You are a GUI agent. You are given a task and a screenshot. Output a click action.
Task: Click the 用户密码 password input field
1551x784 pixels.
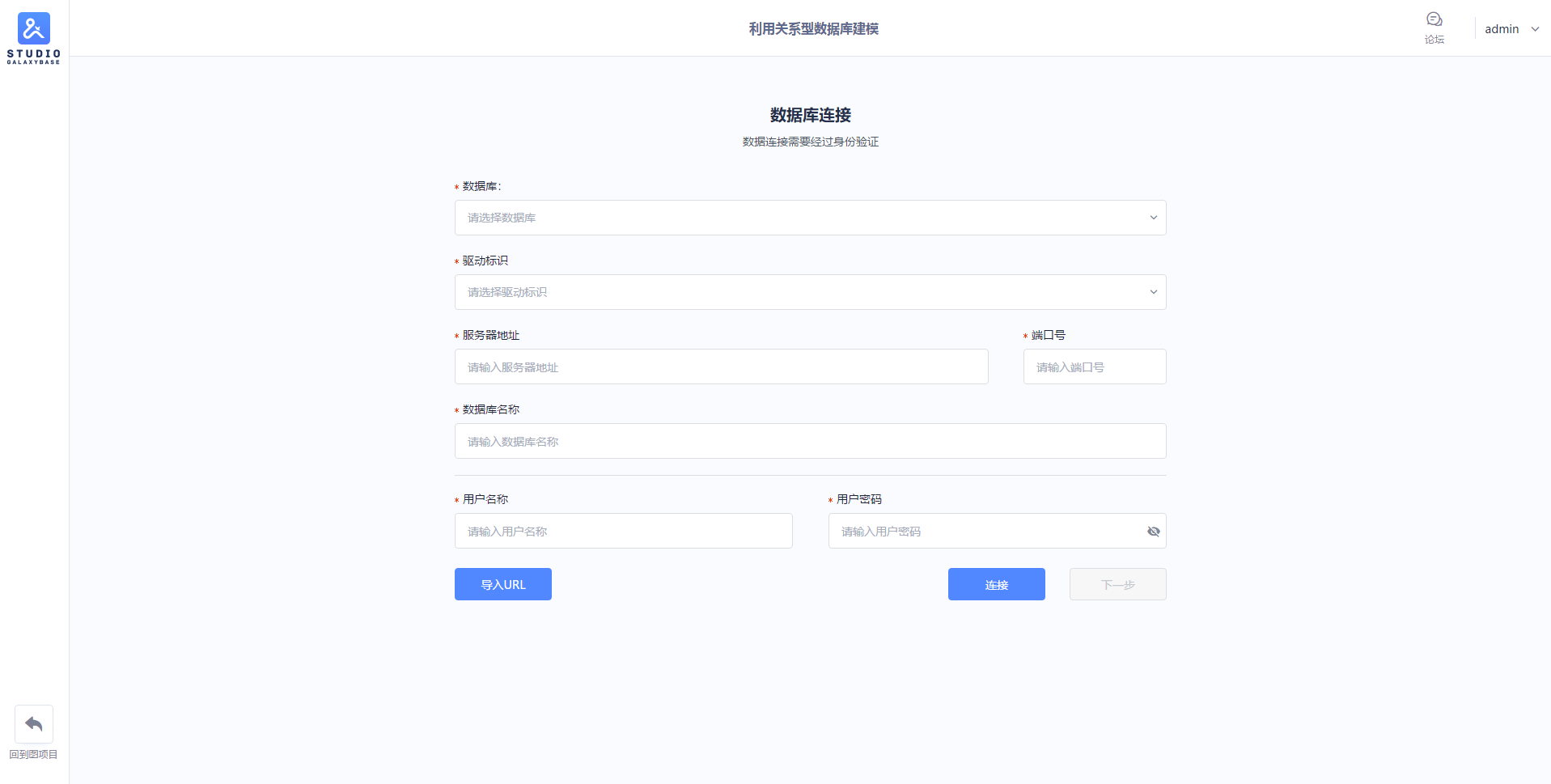(971, 531)
